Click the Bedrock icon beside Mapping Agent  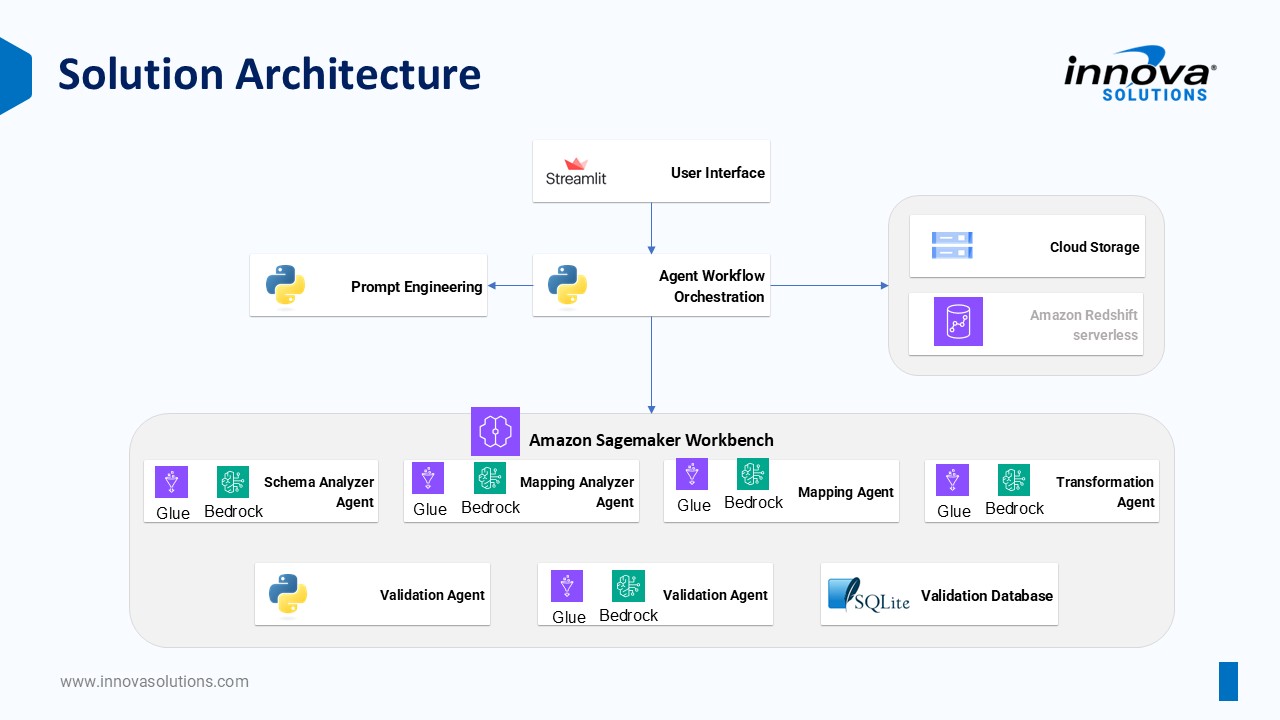(x=753, y=474)
